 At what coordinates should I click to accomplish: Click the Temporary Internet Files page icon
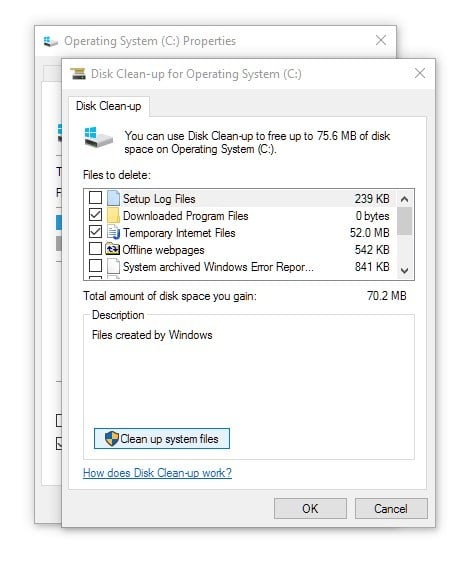113,233
